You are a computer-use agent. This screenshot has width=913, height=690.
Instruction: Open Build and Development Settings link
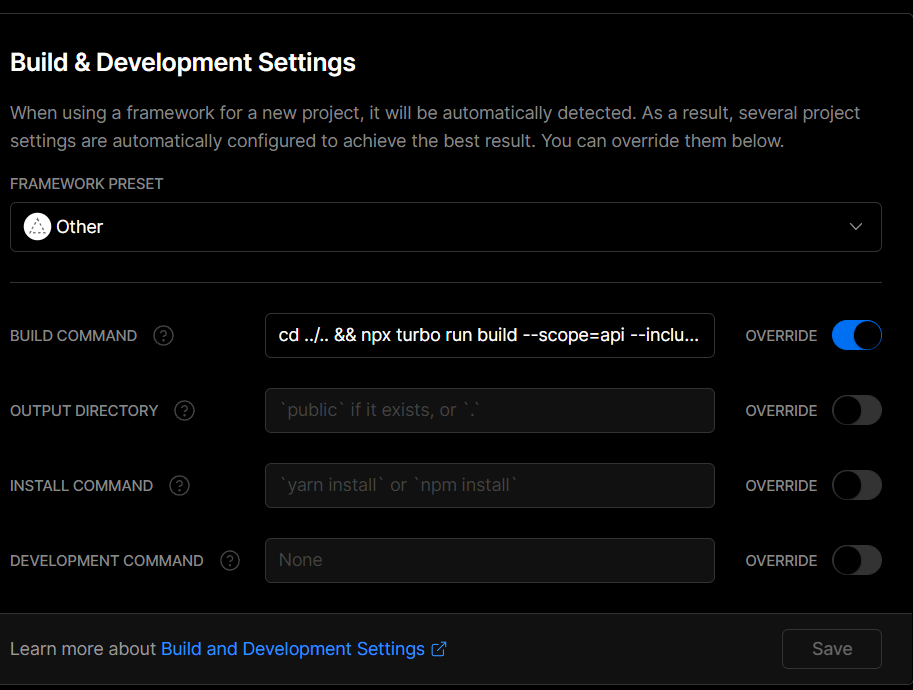293,649
